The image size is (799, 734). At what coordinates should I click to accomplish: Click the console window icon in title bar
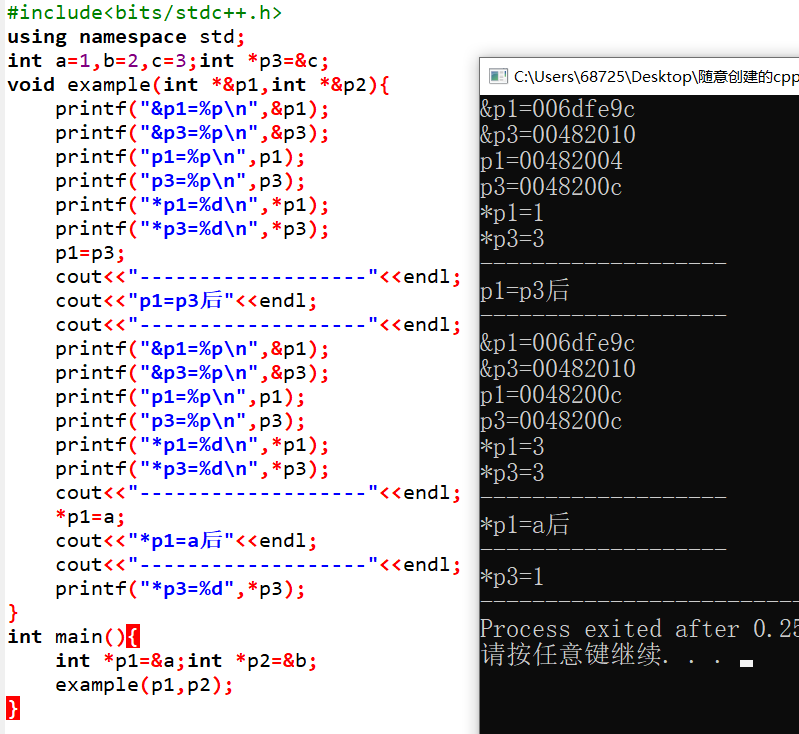click(498, 76)
